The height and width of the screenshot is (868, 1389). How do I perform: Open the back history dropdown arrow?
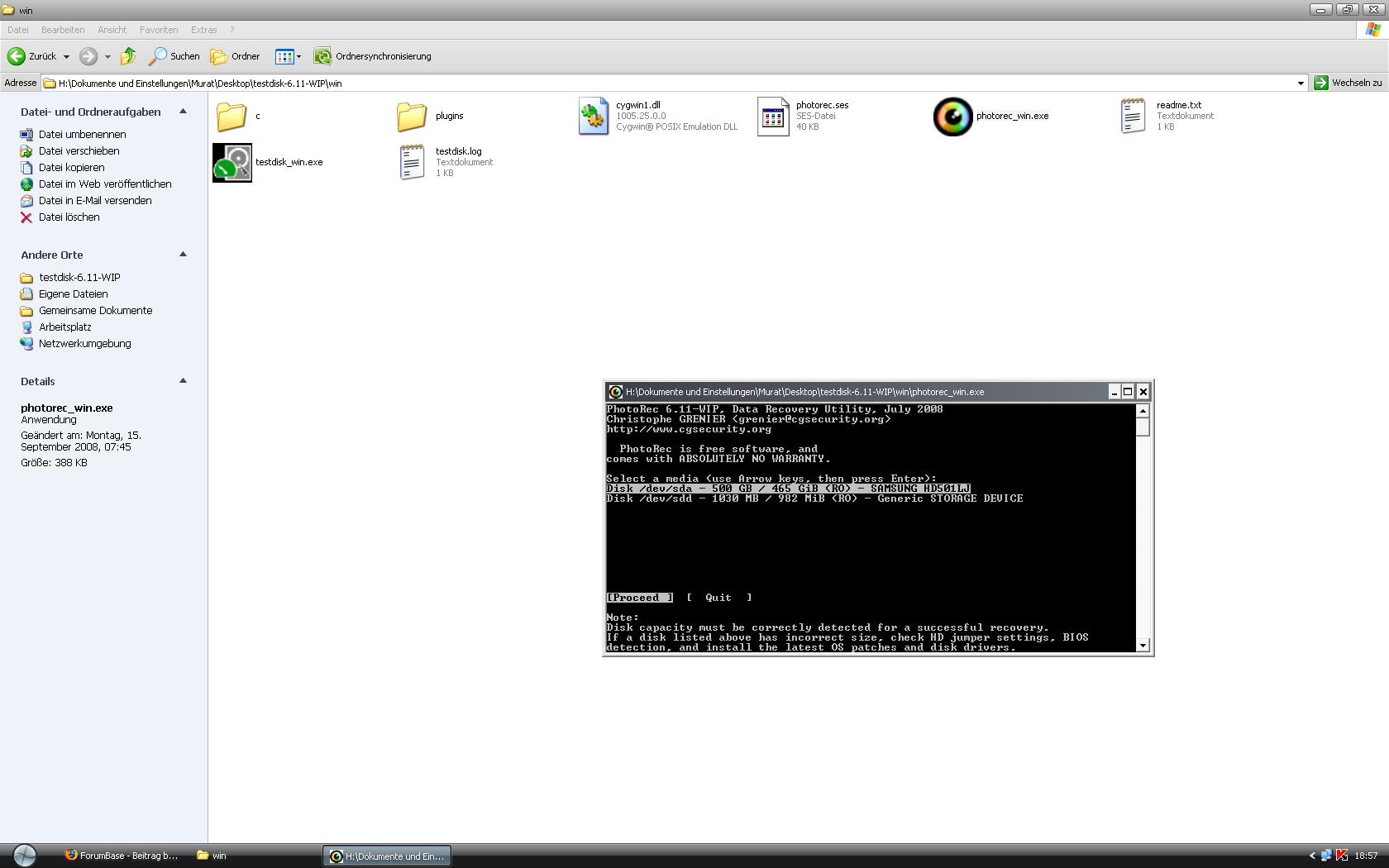pyautogui.click(x=66, y=57)
